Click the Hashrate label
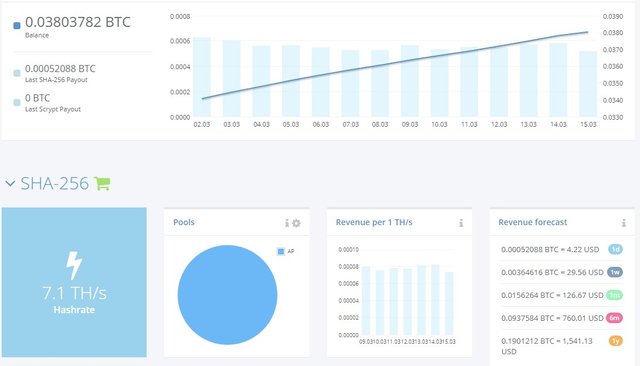This screenshot has width=640, height=366. [74, 310]
